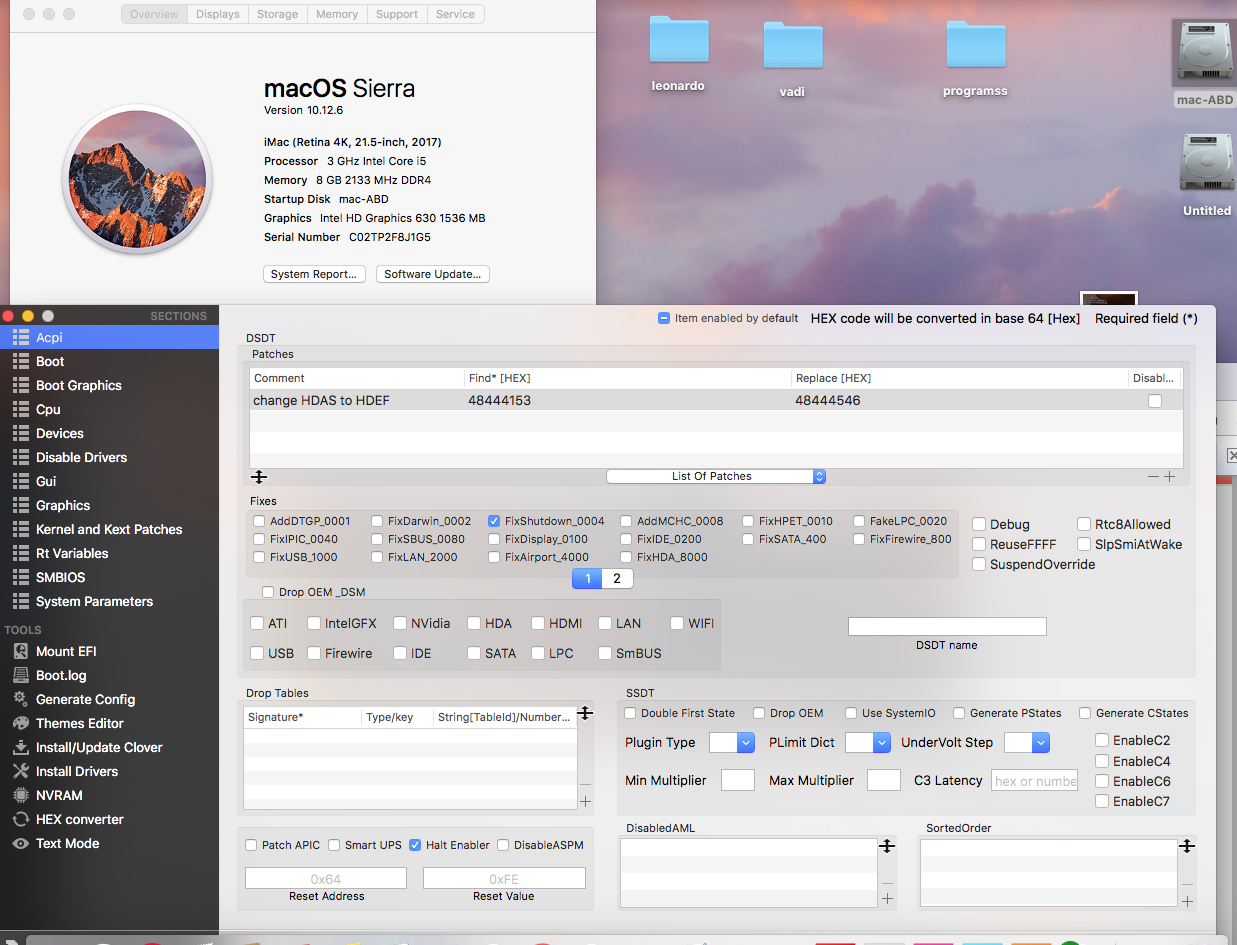
Task: Open the UnderVolt Step dropdown
Action: click(x=1027, y=742)
